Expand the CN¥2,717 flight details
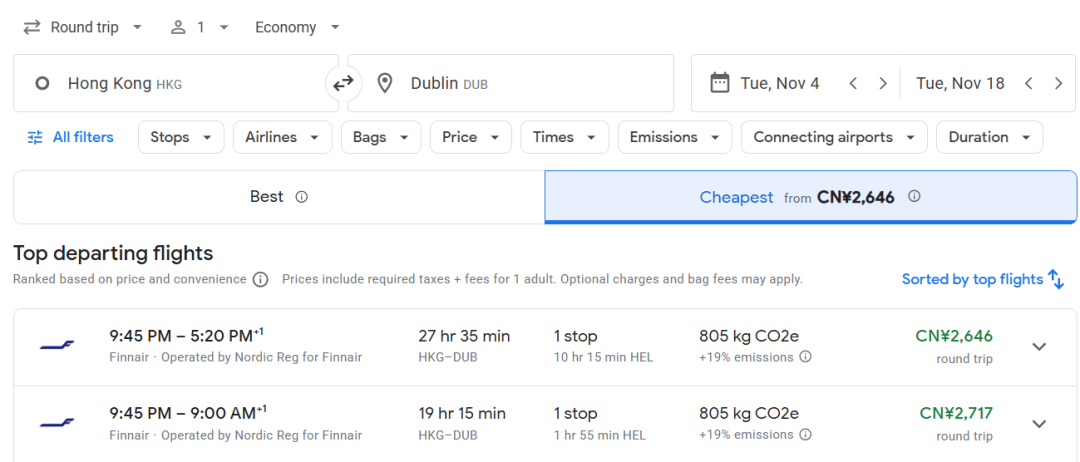Image resolution: width=1080 pixels, height=462 pixels. point(1039,424)
